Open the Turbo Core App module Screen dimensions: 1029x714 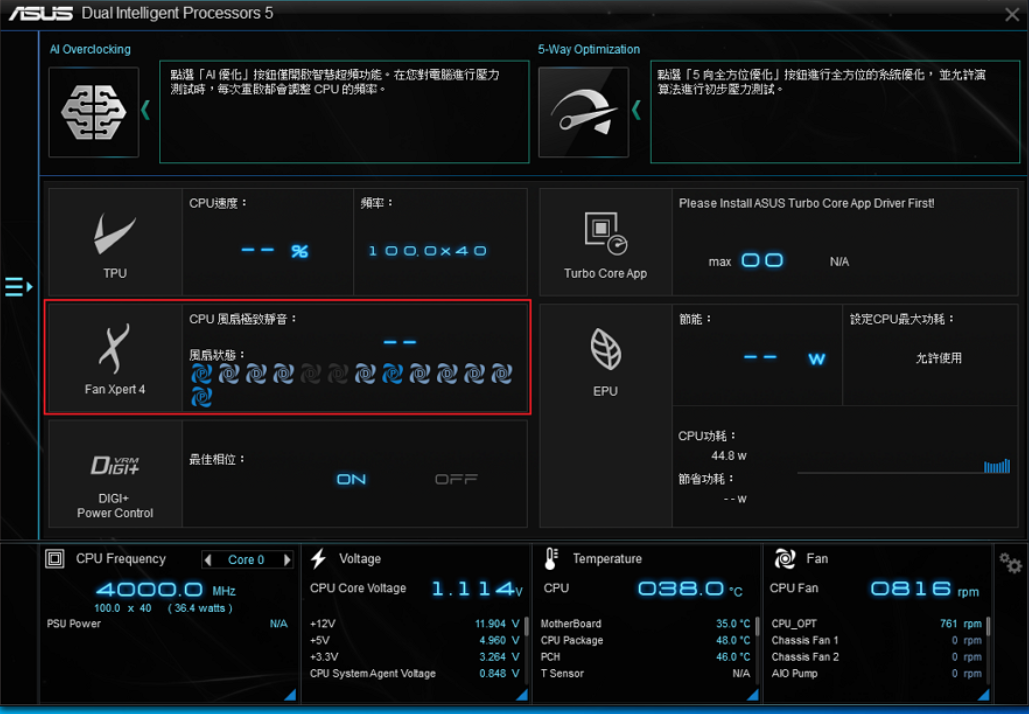(x=605, y=242)
